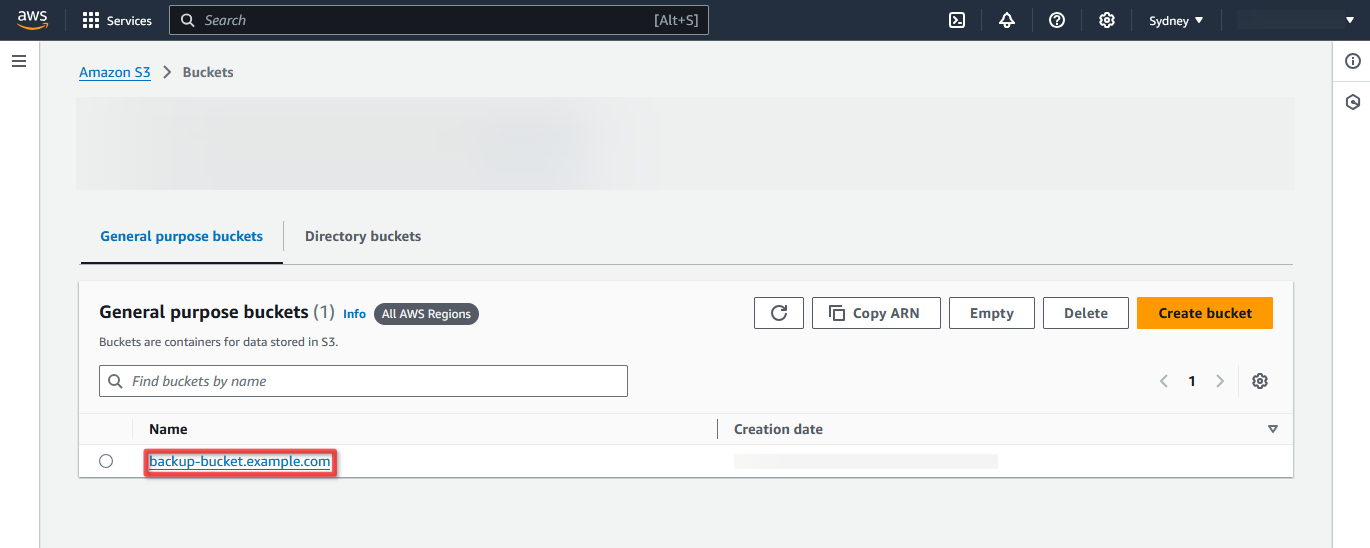The width and height of the screenshot is (1370, 548).
Task: Launch the CloudShell terminal icon
Action: pyautogui.click(x=957, y=20)
